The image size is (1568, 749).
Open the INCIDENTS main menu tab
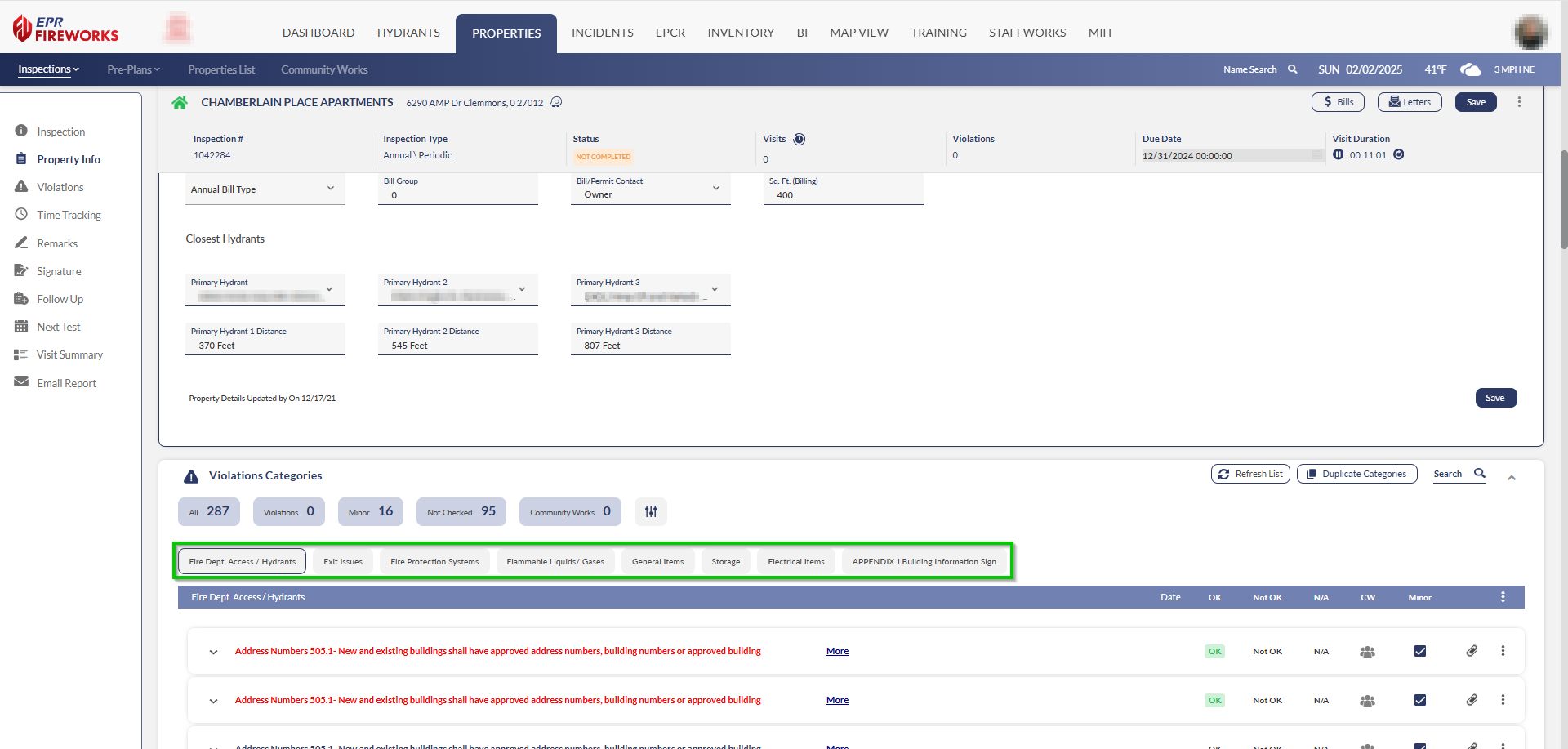click(602, 33)
